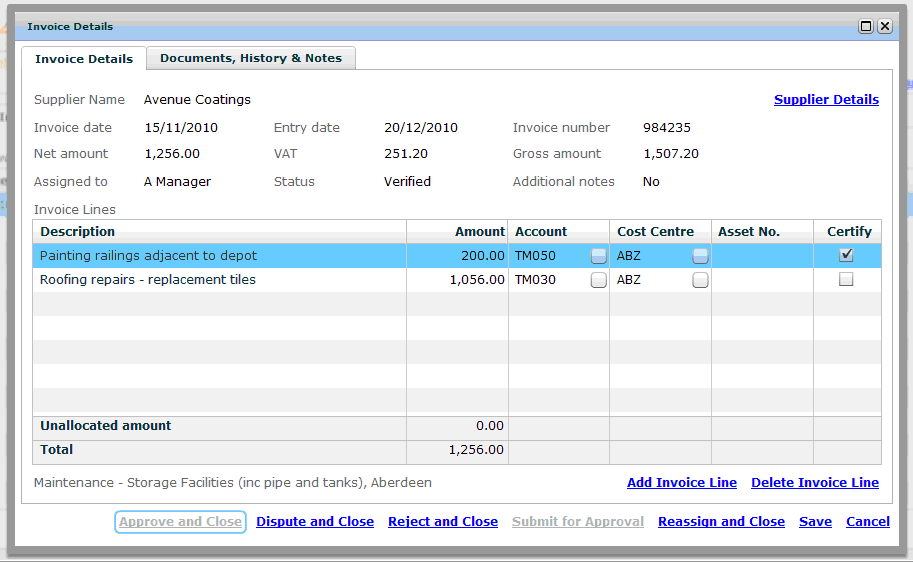Image resolution: width=913 pixels, height=563 pixels.
Task: Click Approve and Close
Action: tap(181, 522)
